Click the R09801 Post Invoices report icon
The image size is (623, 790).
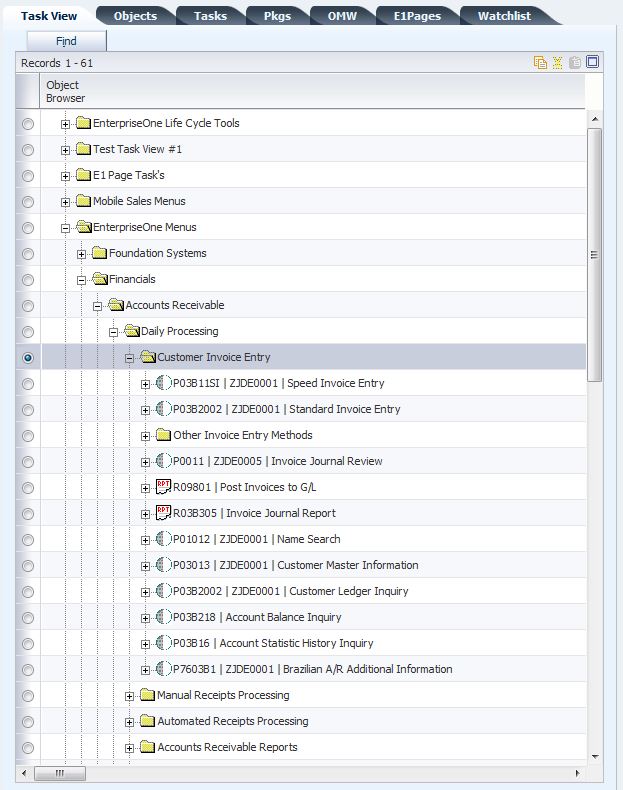(164, 487)
